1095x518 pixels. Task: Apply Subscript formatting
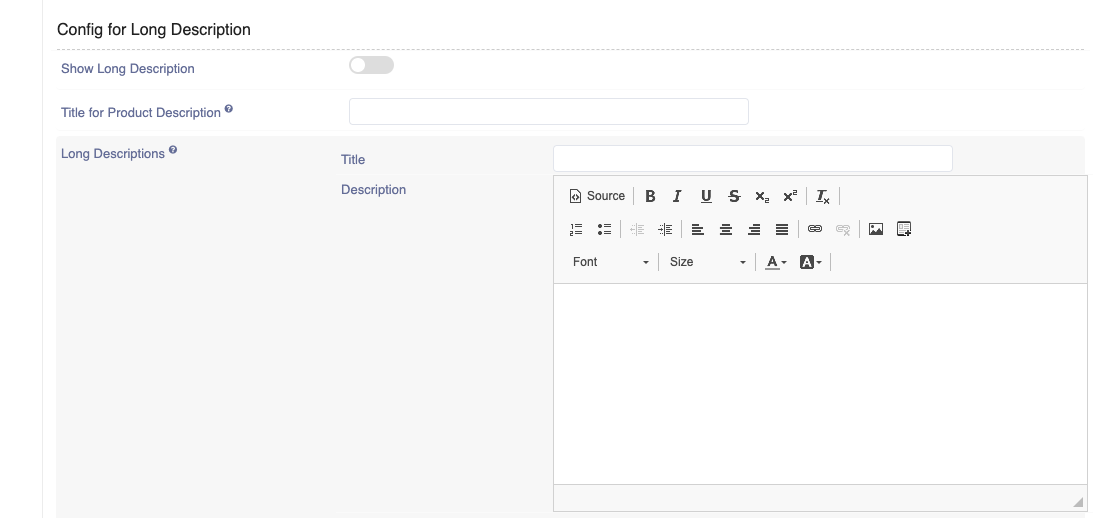(x=762, y=196)
